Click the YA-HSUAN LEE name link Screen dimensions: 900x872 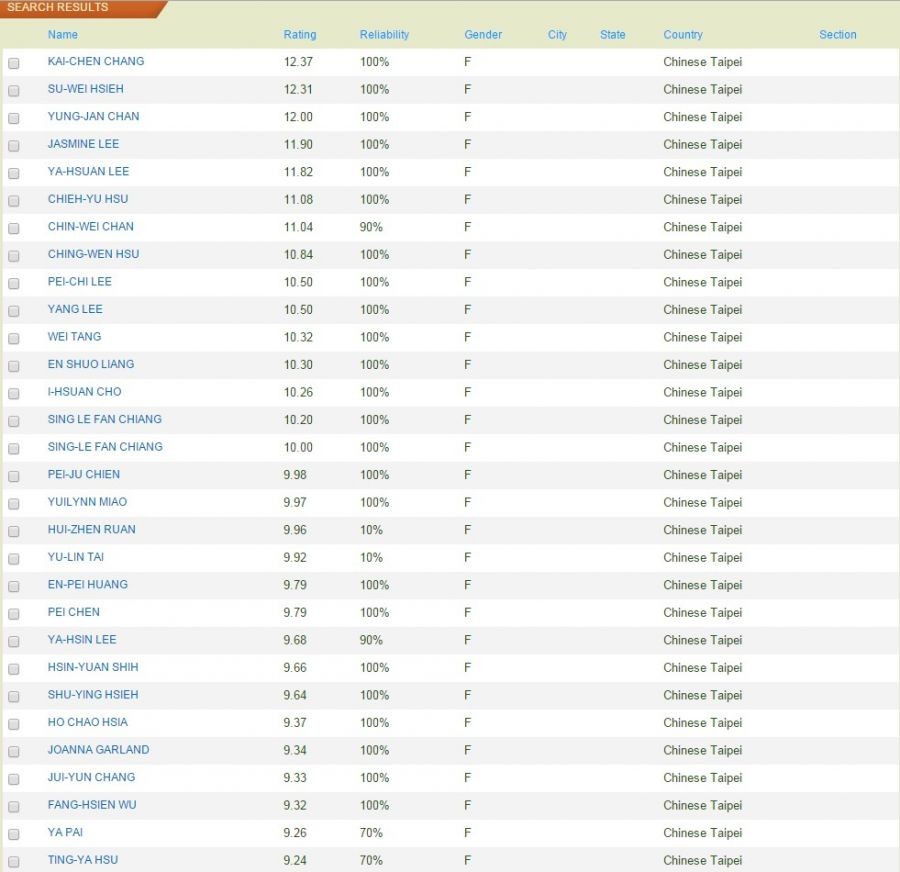[x=88, y=172]
